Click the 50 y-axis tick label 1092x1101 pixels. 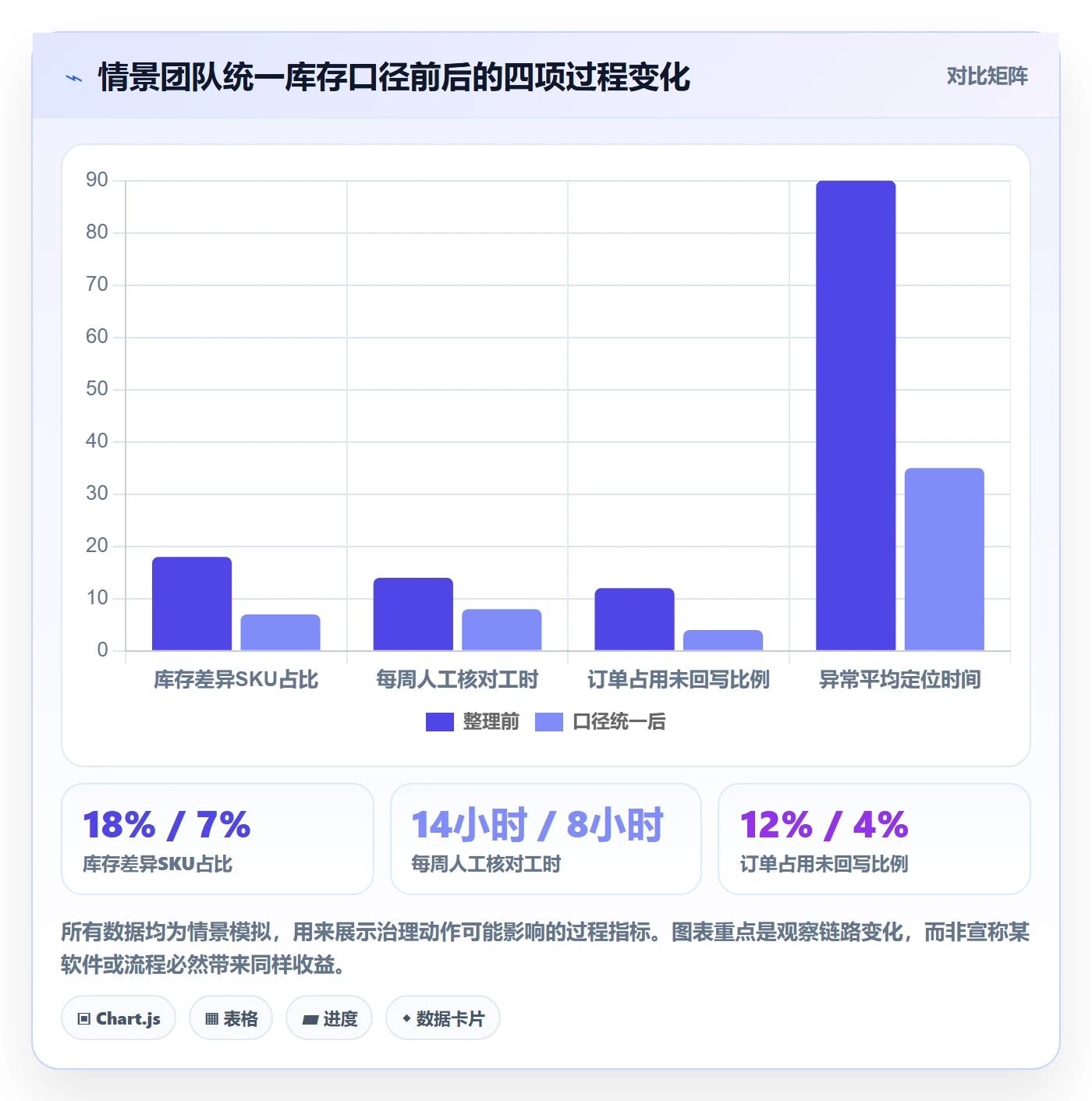97,389
